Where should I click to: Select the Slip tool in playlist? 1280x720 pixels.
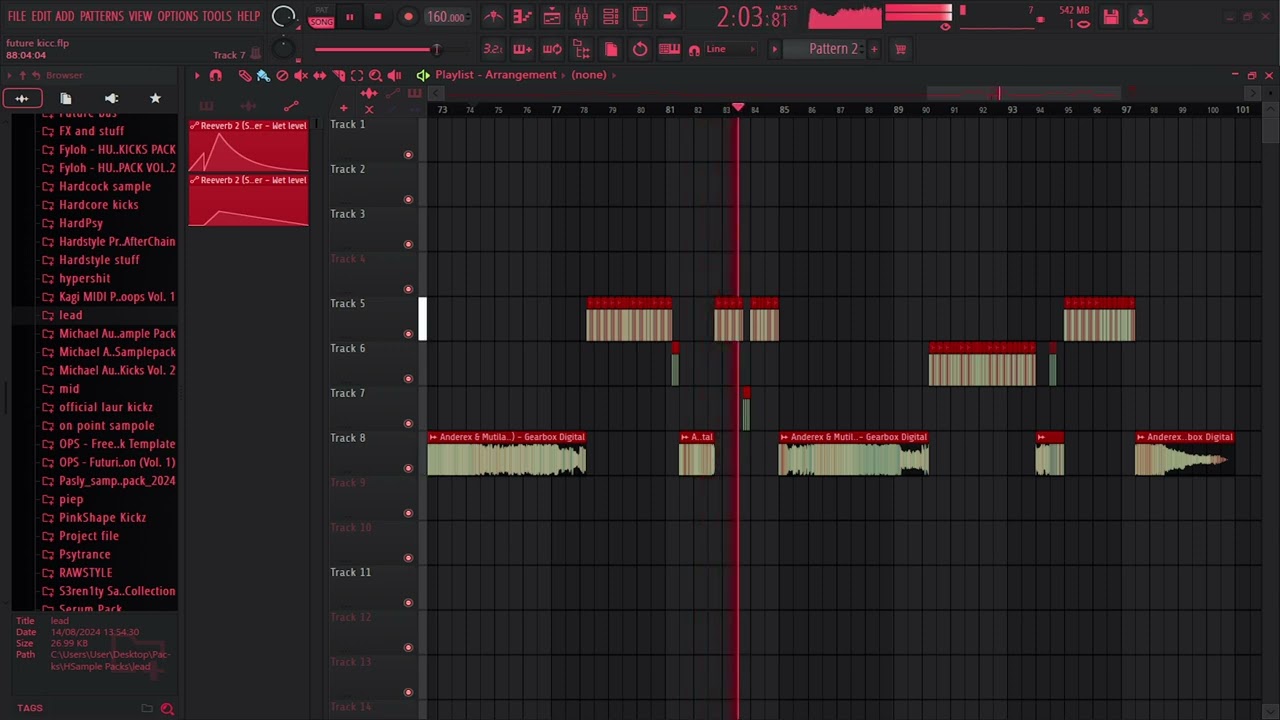[319, 75]
